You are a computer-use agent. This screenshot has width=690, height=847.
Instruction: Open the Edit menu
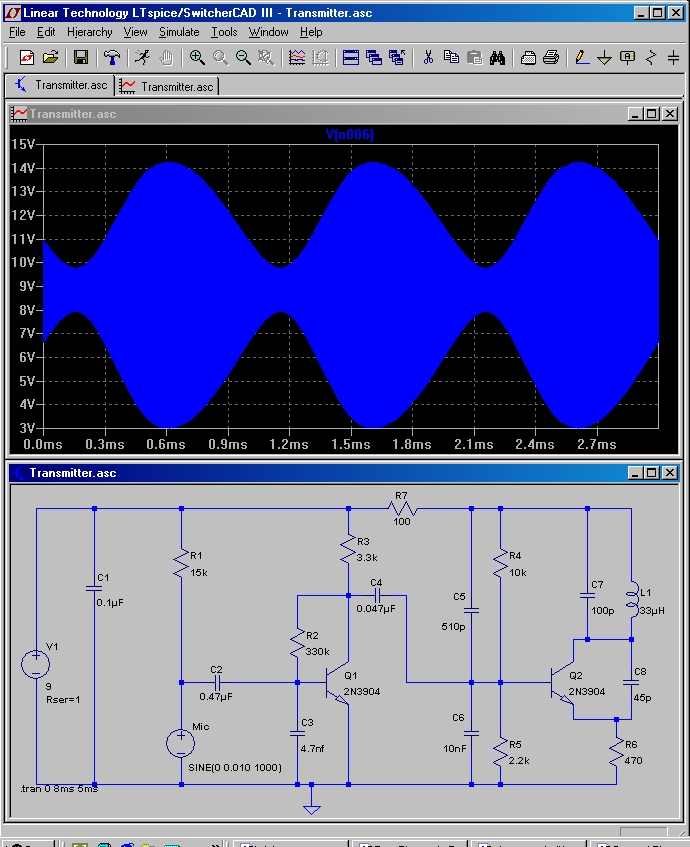click(46, 32)
